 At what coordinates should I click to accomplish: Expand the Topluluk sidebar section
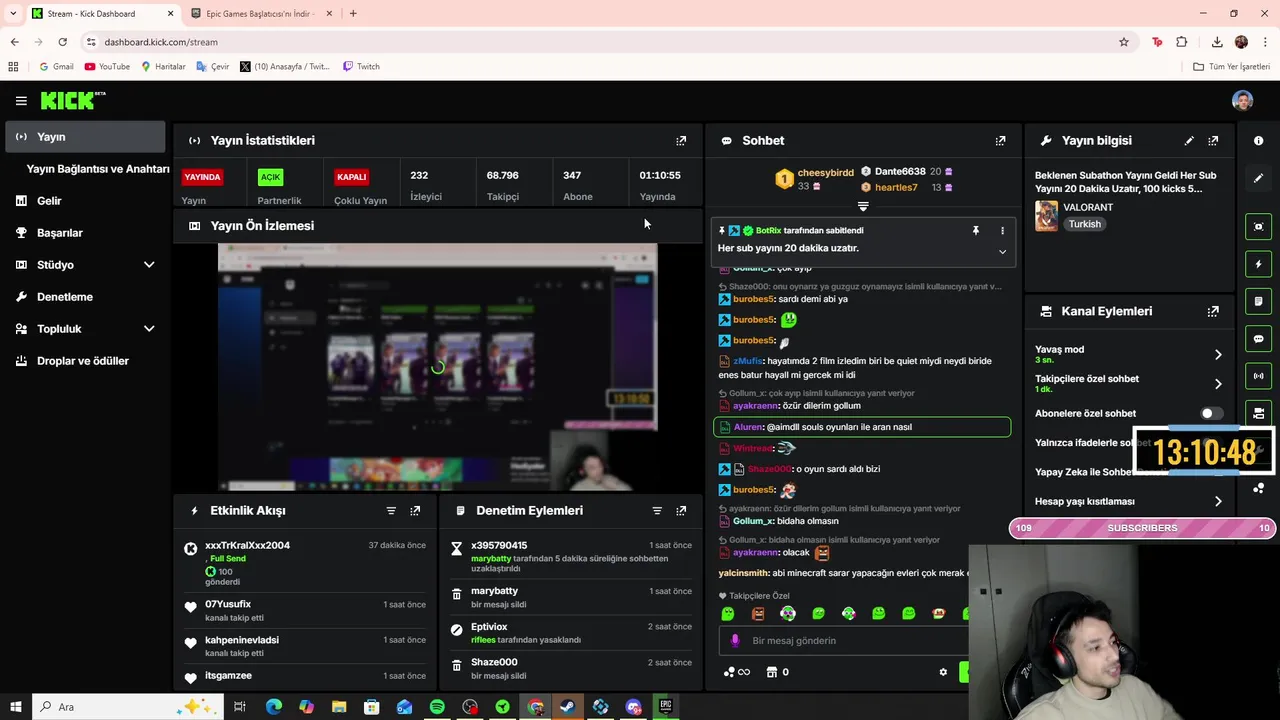point(149,329)
